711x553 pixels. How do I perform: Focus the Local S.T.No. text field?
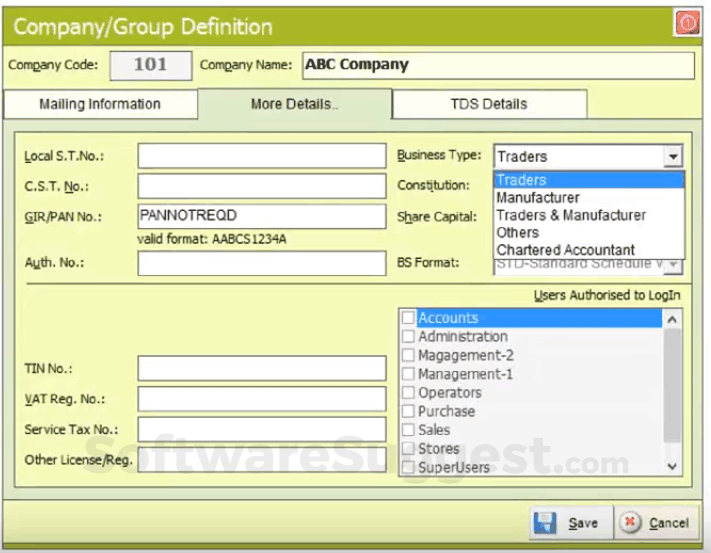point(261,156)
